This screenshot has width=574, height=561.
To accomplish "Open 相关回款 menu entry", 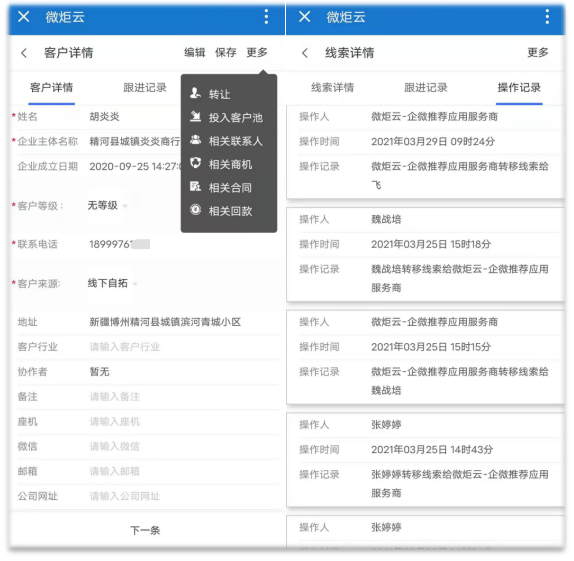I will click(230, 211).
